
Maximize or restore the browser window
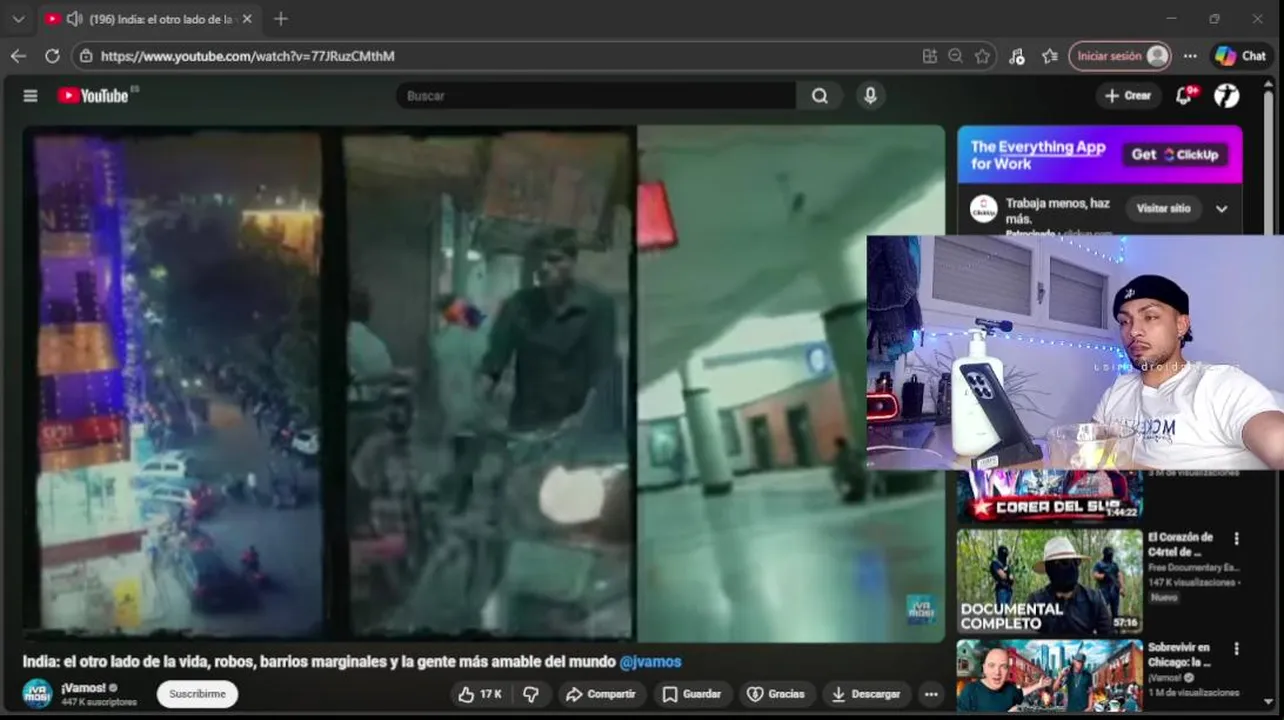(x=1214, y=19)
